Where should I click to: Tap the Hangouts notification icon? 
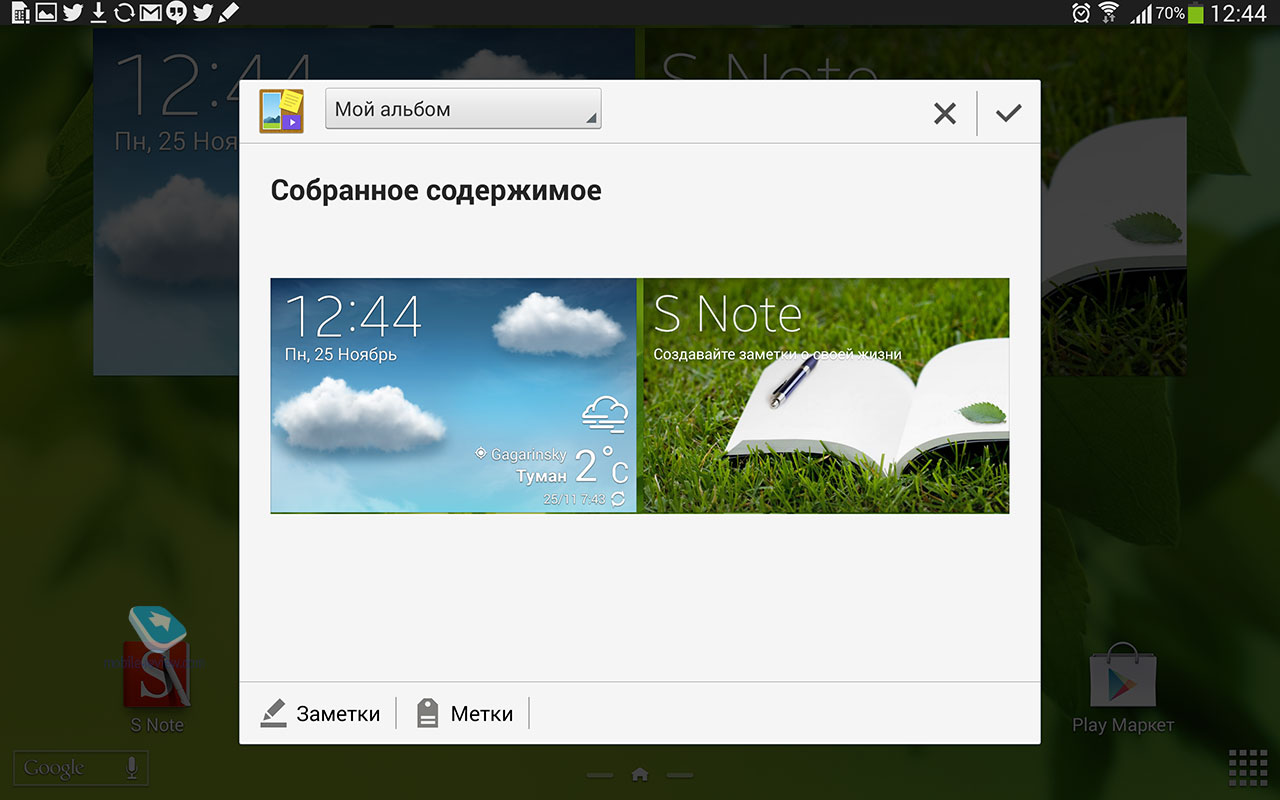[176, 13]
